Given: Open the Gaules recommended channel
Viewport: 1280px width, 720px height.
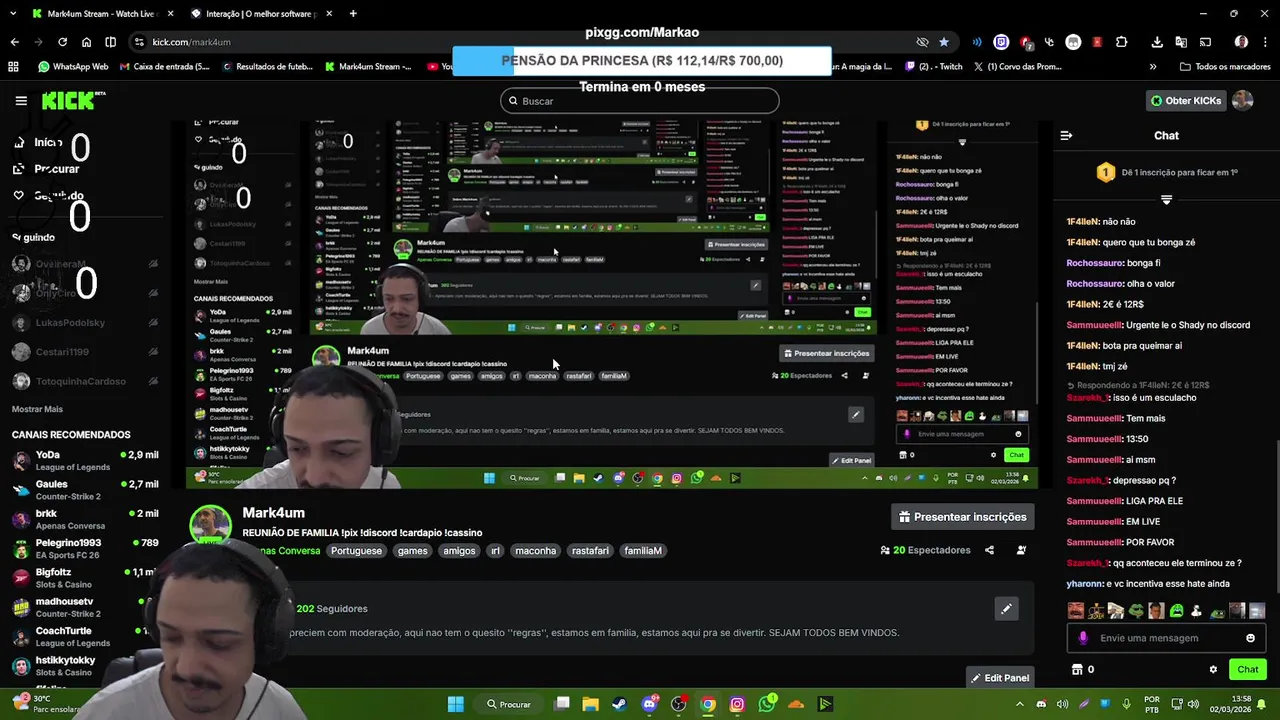Looking at the screenshot, I should coord(84,490).
